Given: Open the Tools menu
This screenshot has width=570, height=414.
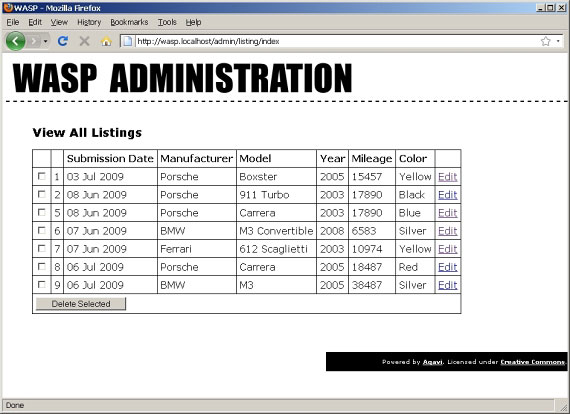Looking at the screenshot, I should point(167,22).
